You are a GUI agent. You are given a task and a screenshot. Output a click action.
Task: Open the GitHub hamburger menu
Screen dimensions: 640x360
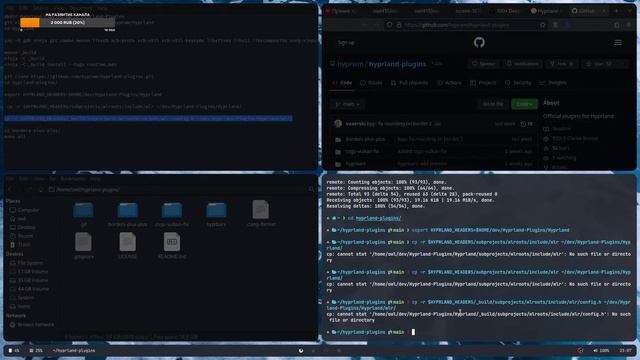click(x=618, y=42)
